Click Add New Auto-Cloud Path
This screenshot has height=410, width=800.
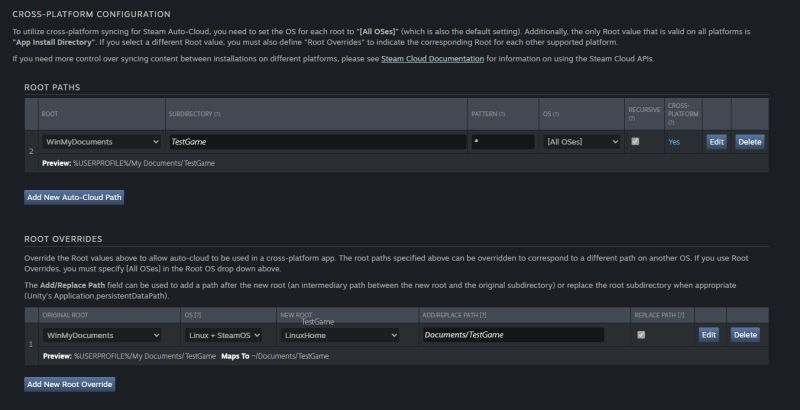coord(74,197)
